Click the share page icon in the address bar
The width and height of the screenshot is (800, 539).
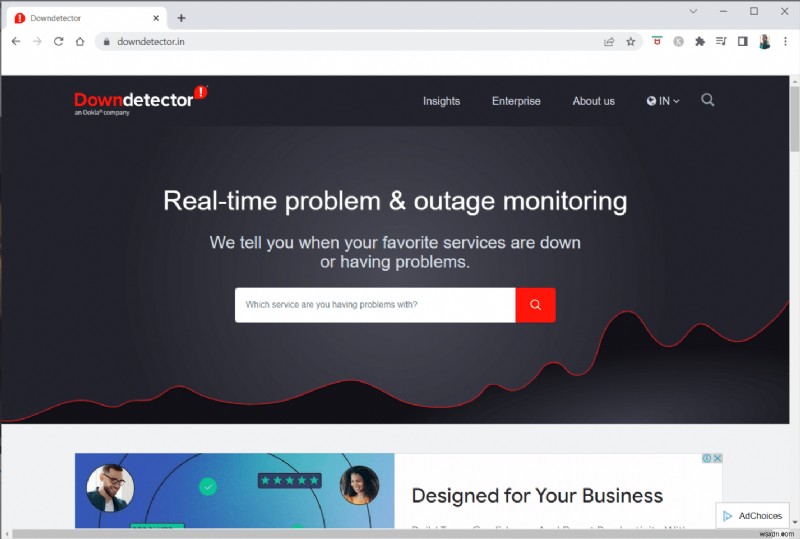coord(609,42)
